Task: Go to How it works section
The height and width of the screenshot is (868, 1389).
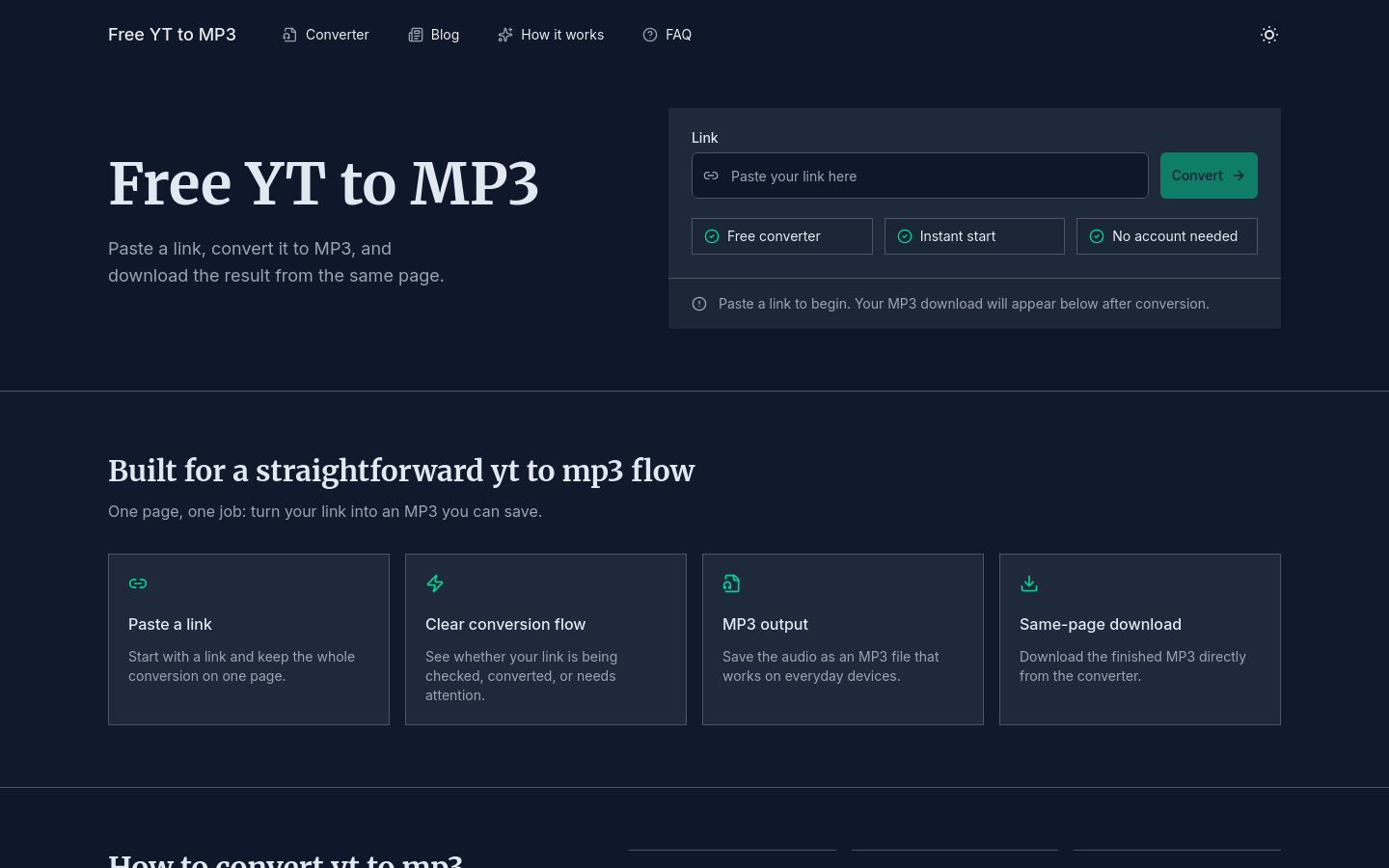Action: tap(551, 35)
